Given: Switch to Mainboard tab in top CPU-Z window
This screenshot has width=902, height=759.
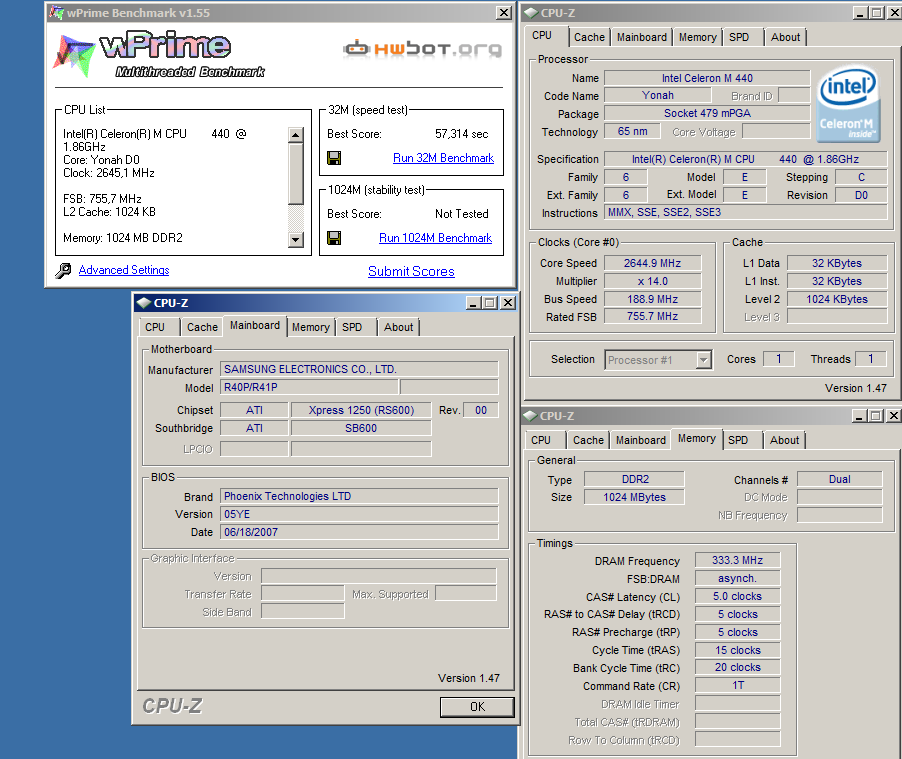Looking at the screenshot, I should click(641, 37).
